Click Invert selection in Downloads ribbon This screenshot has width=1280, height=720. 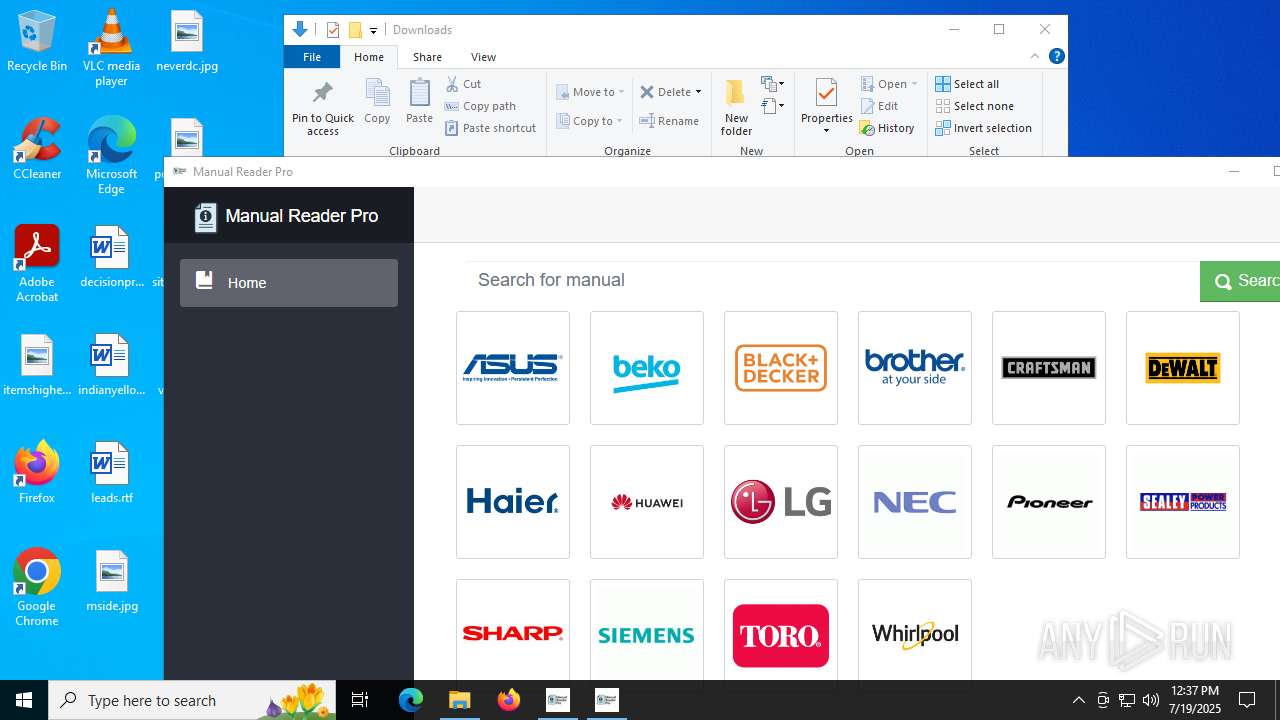tap(983, 128)
